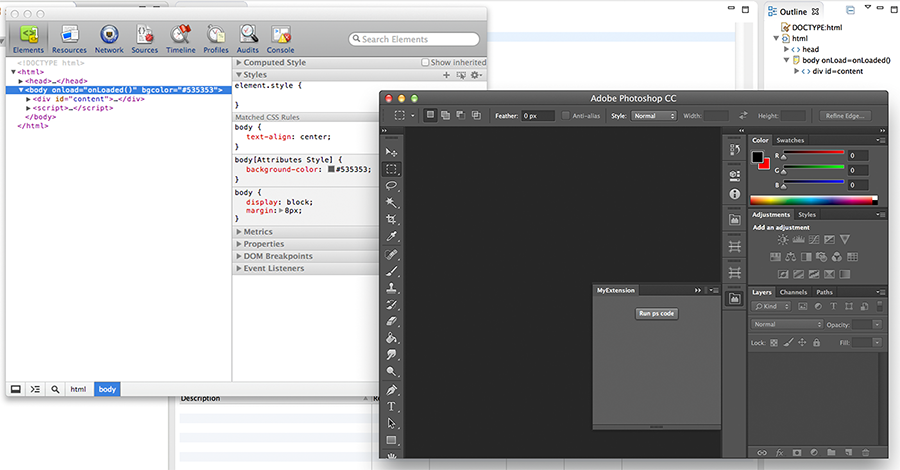Image resolution: width=900 pixels, height=470 pixels.
Task: Click the Intersect with selection mode icon
Action: 476,115
